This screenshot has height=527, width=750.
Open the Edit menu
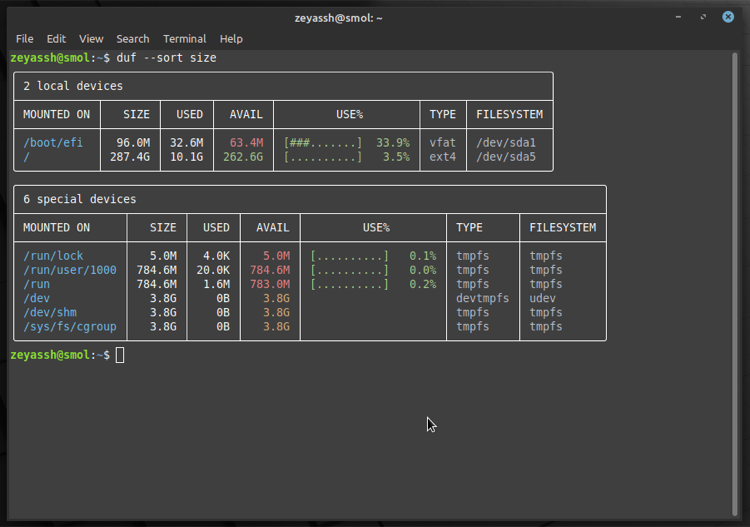click(56, 39)
